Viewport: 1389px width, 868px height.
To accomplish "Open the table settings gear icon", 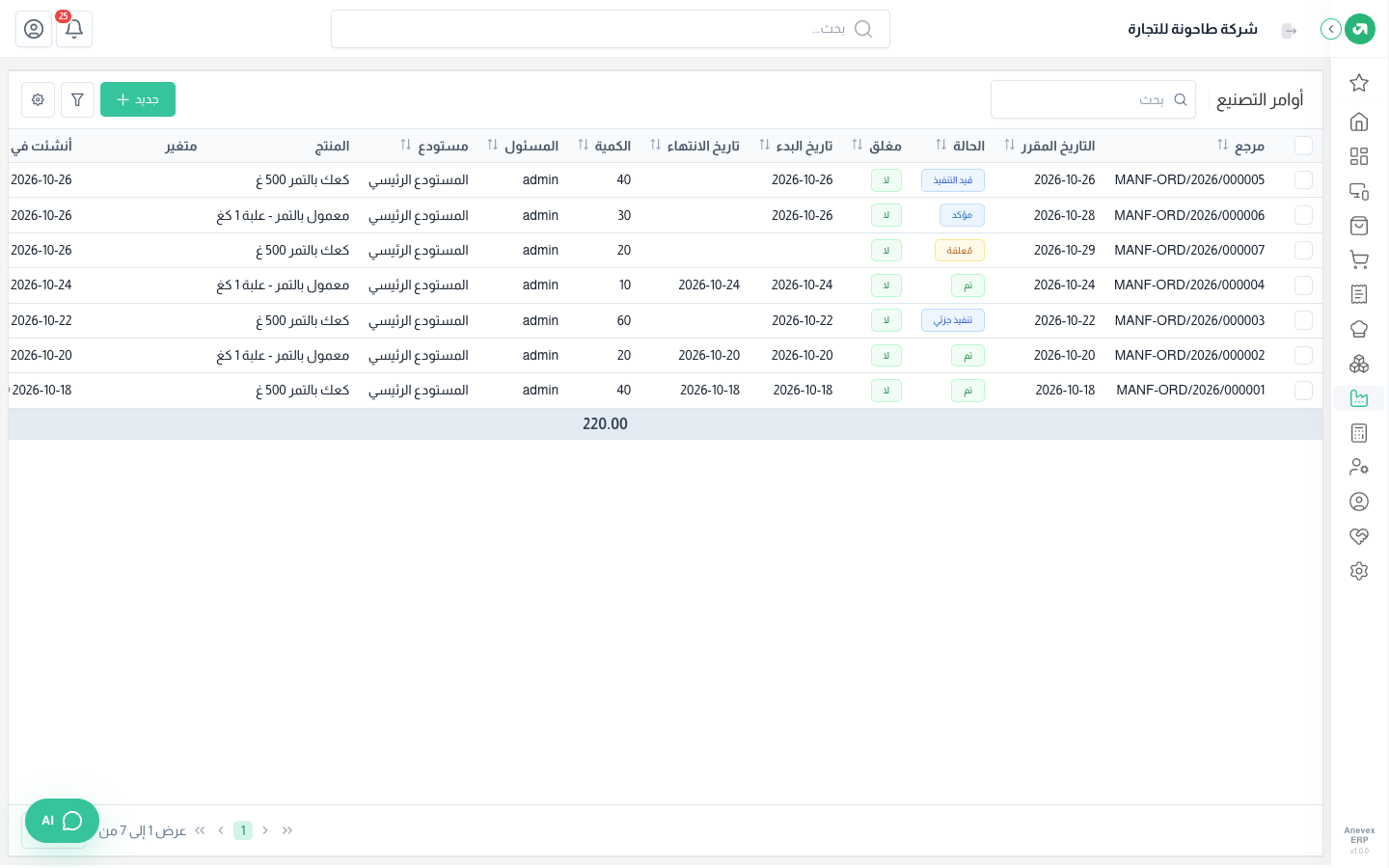I will pyautogui.click(x=38, y=99).
